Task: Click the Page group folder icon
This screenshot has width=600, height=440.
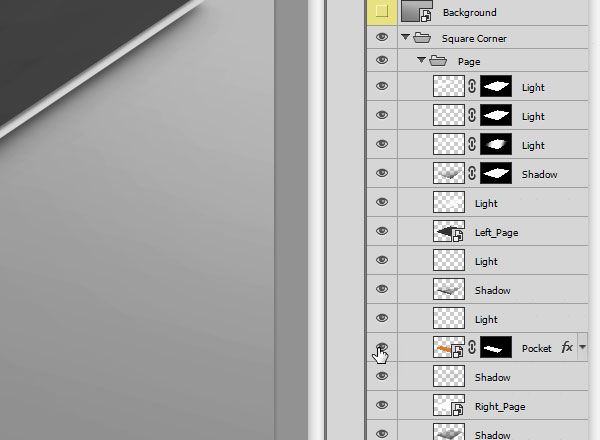Action: click(x=438, y=61)
